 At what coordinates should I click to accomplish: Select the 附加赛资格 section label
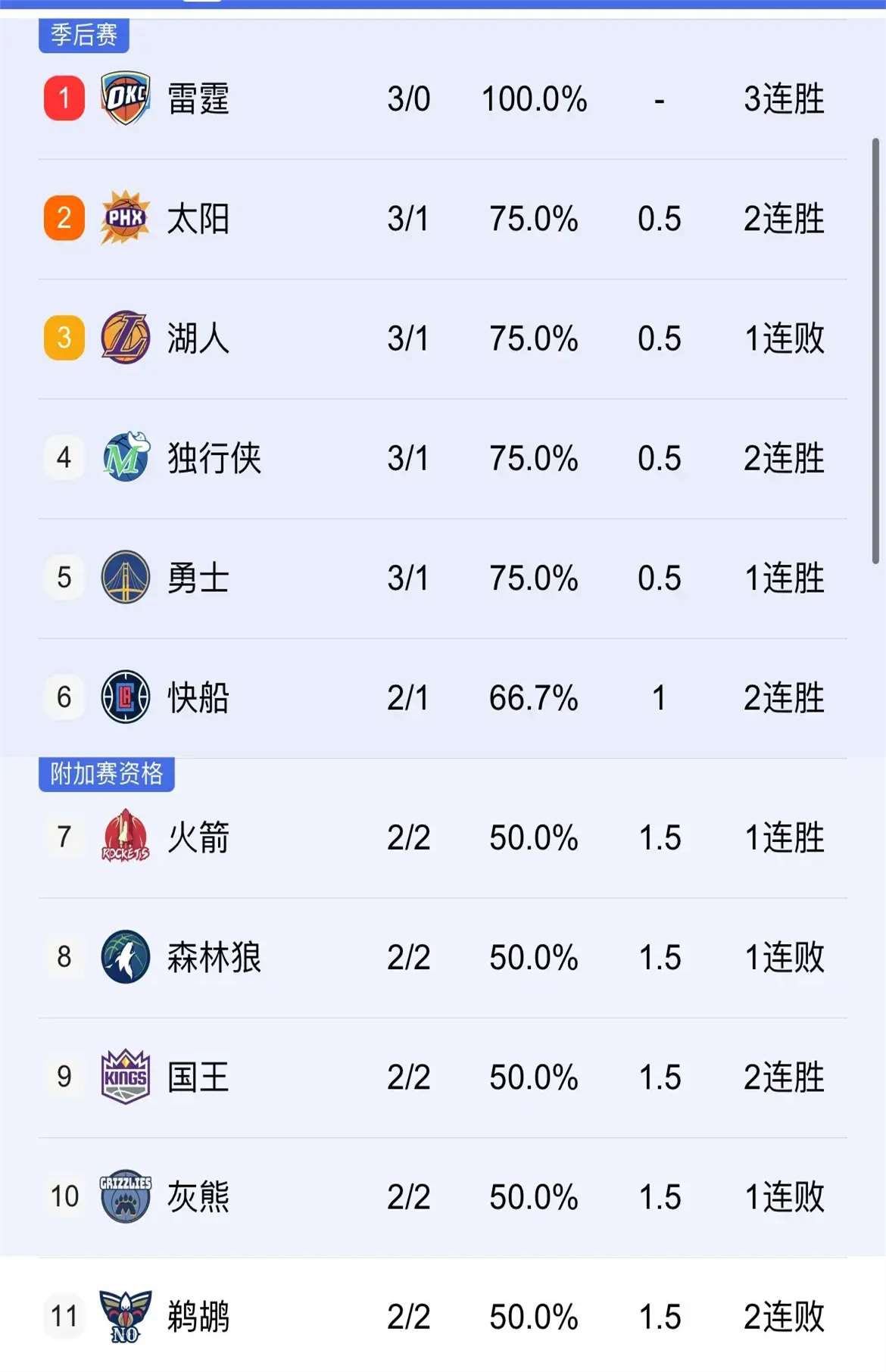tap(107, 774)
